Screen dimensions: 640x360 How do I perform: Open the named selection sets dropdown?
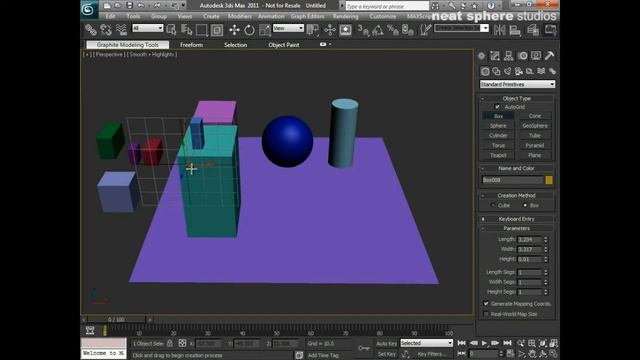point(461,28)
